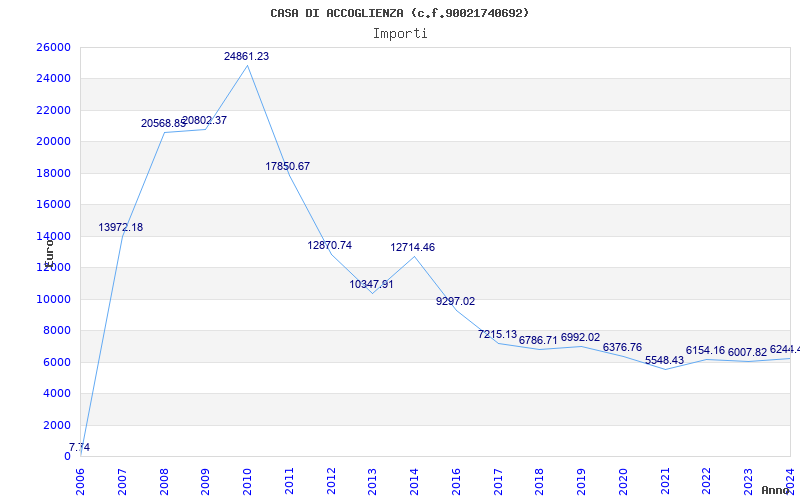Click the x-axis year 2022

[x=707, y=482]
